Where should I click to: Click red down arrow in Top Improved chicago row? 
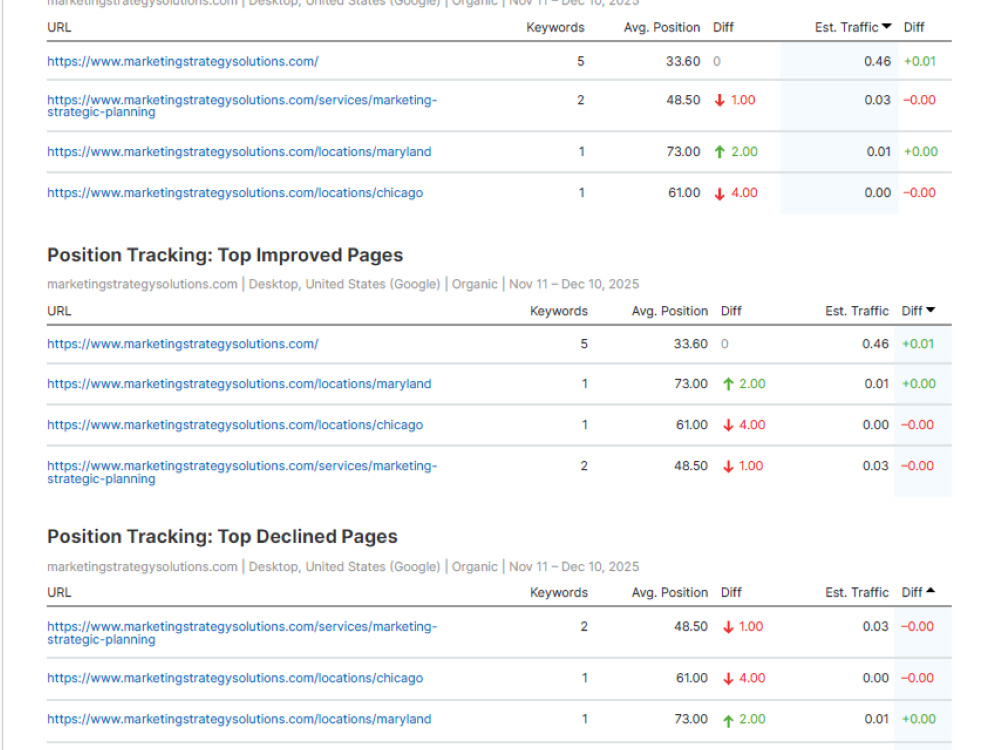click(728, 425)
